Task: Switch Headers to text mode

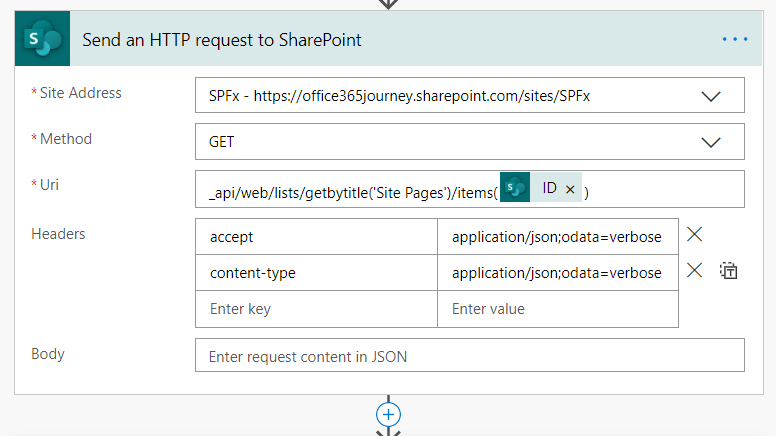Action: click(728, 271)
